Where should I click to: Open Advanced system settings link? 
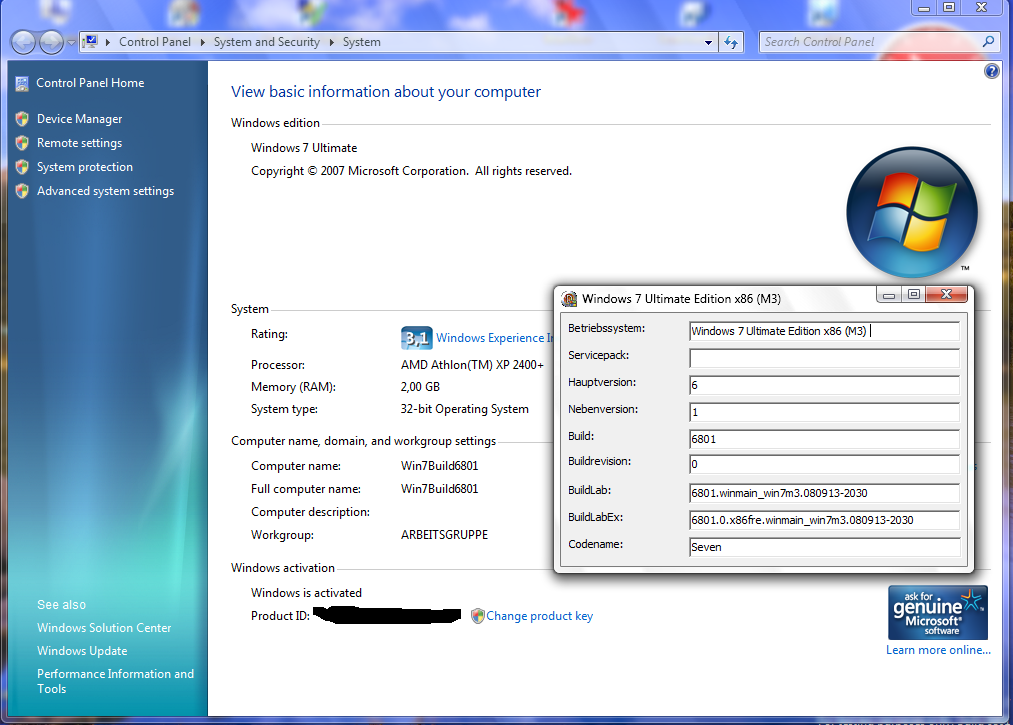click(x=105, y=191)
